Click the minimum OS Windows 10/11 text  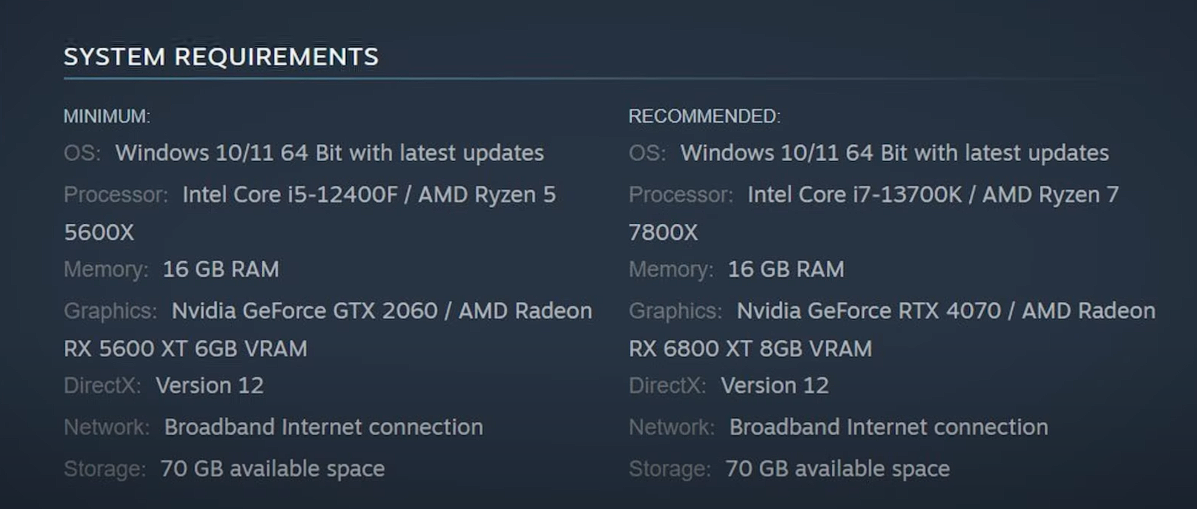(x=329, y=153)
